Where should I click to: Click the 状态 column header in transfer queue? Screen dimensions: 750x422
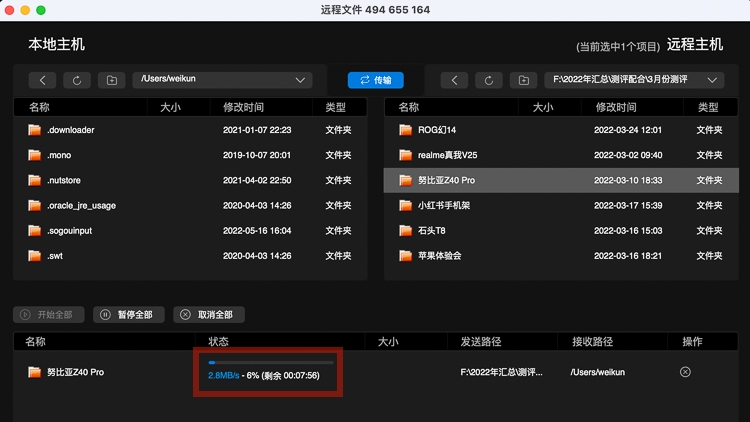tap(219, 342)
